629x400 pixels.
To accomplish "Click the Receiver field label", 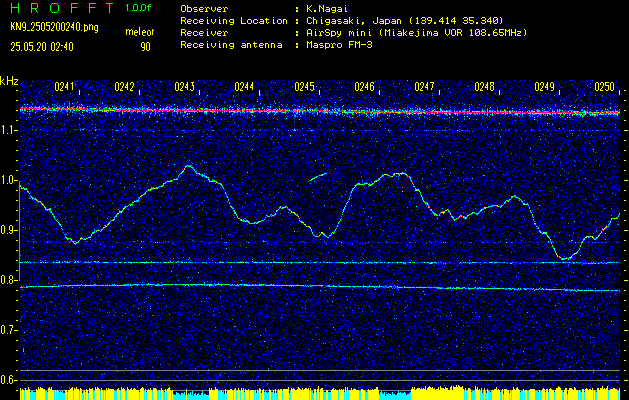I will click(x=204, y=32).
